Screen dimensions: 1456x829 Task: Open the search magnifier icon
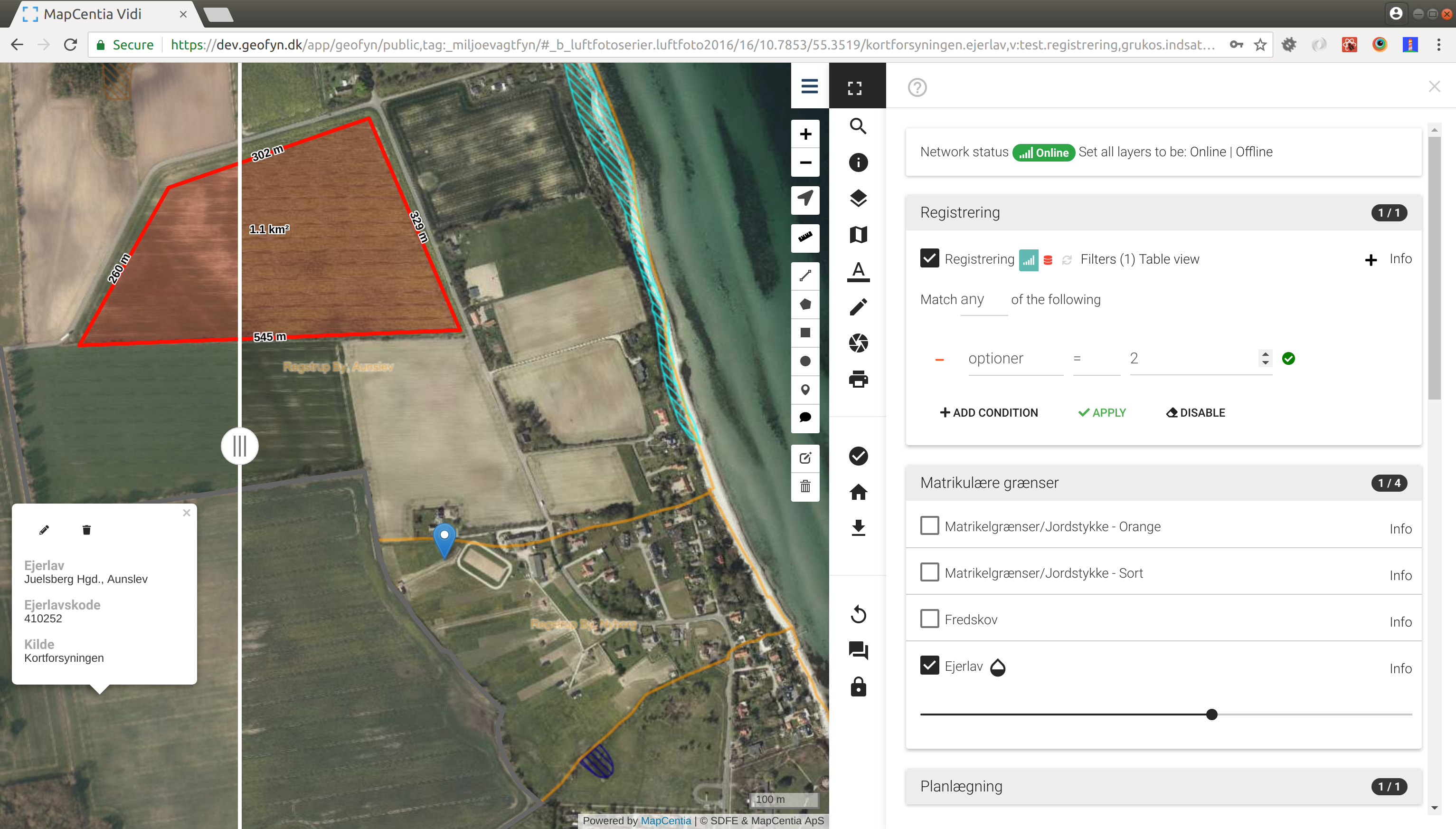tap(858, 126)
